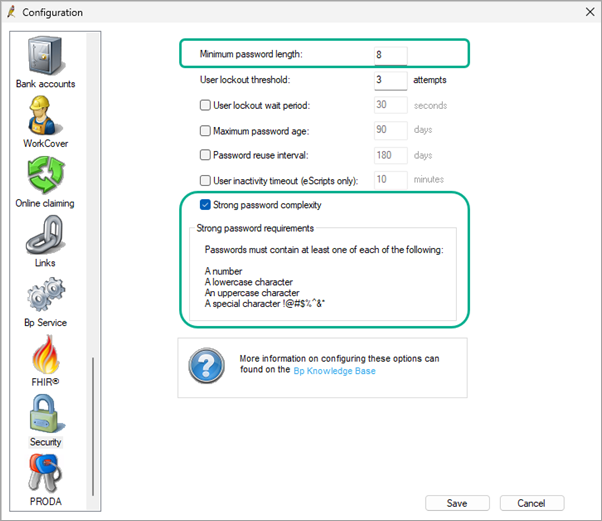Click the Password reuse interval days field
602x521 pixels.
pos(390,155)
